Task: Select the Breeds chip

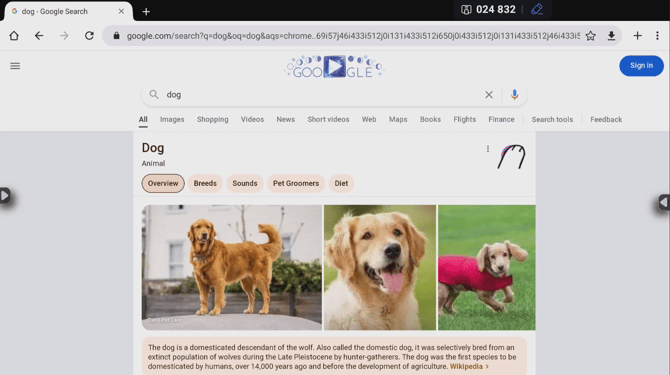Action: [205, 183]
